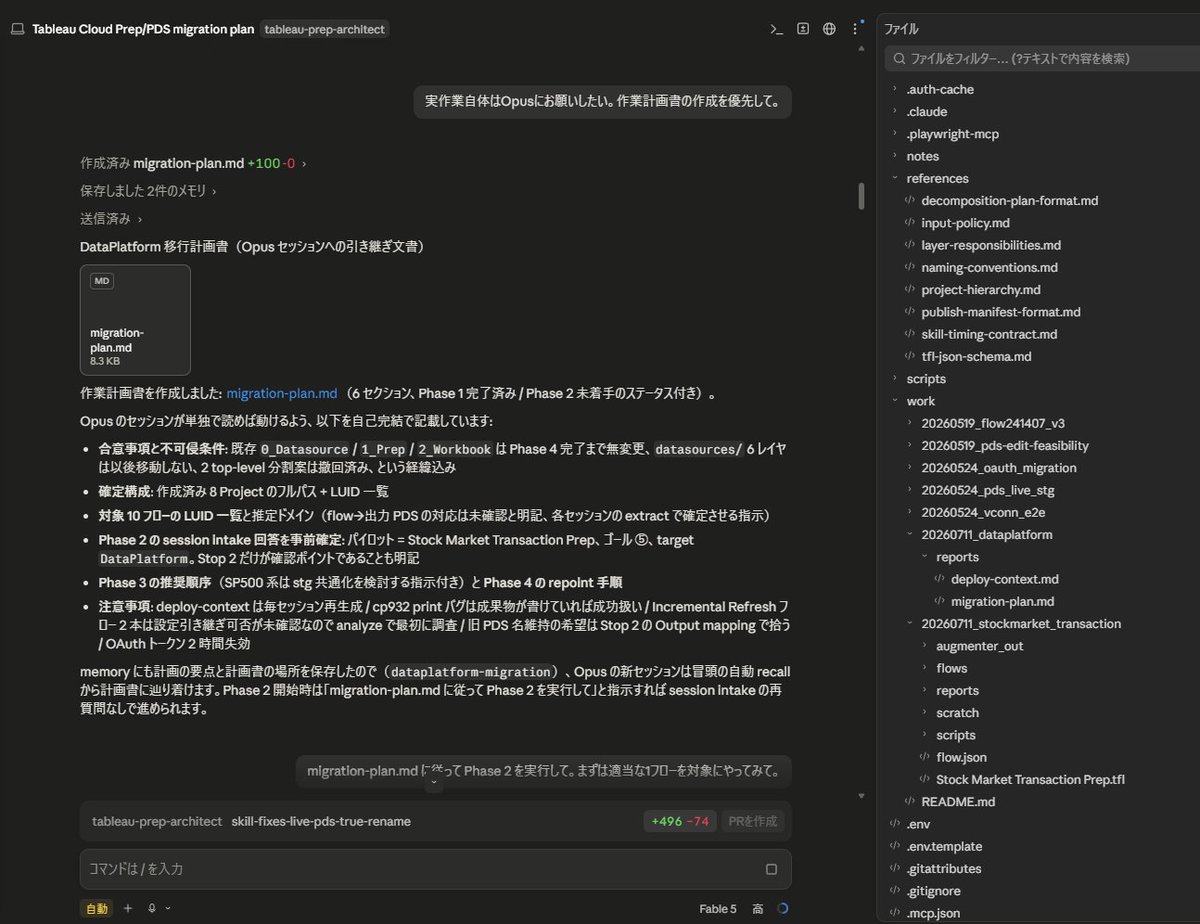Image resolution: width=1200 pixels, height=924 pixels.
Task: Open the terminal panel icon
Action: [776, 29]
